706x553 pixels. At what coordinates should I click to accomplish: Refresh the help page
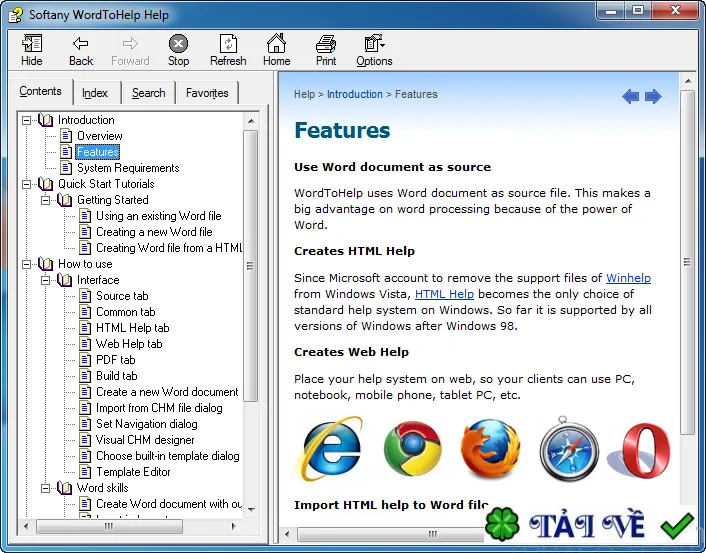click(228, 50)
